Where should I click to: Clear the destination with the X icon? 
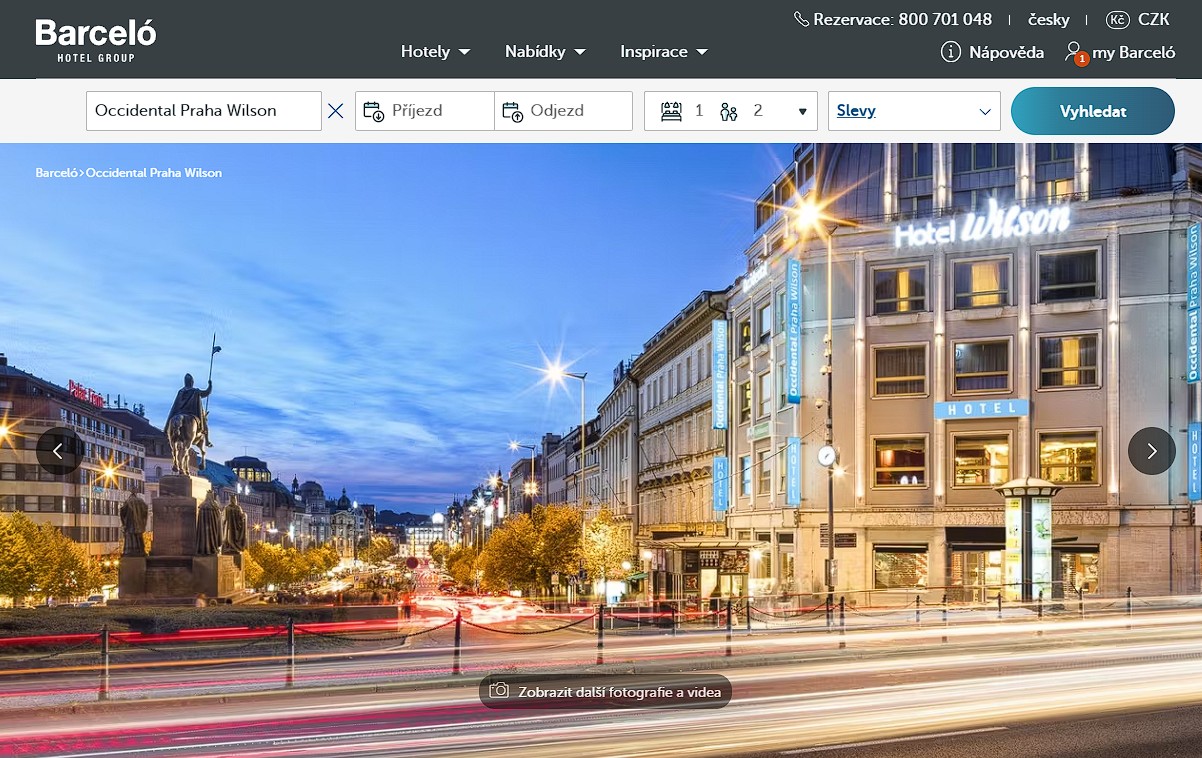[336, 111]
